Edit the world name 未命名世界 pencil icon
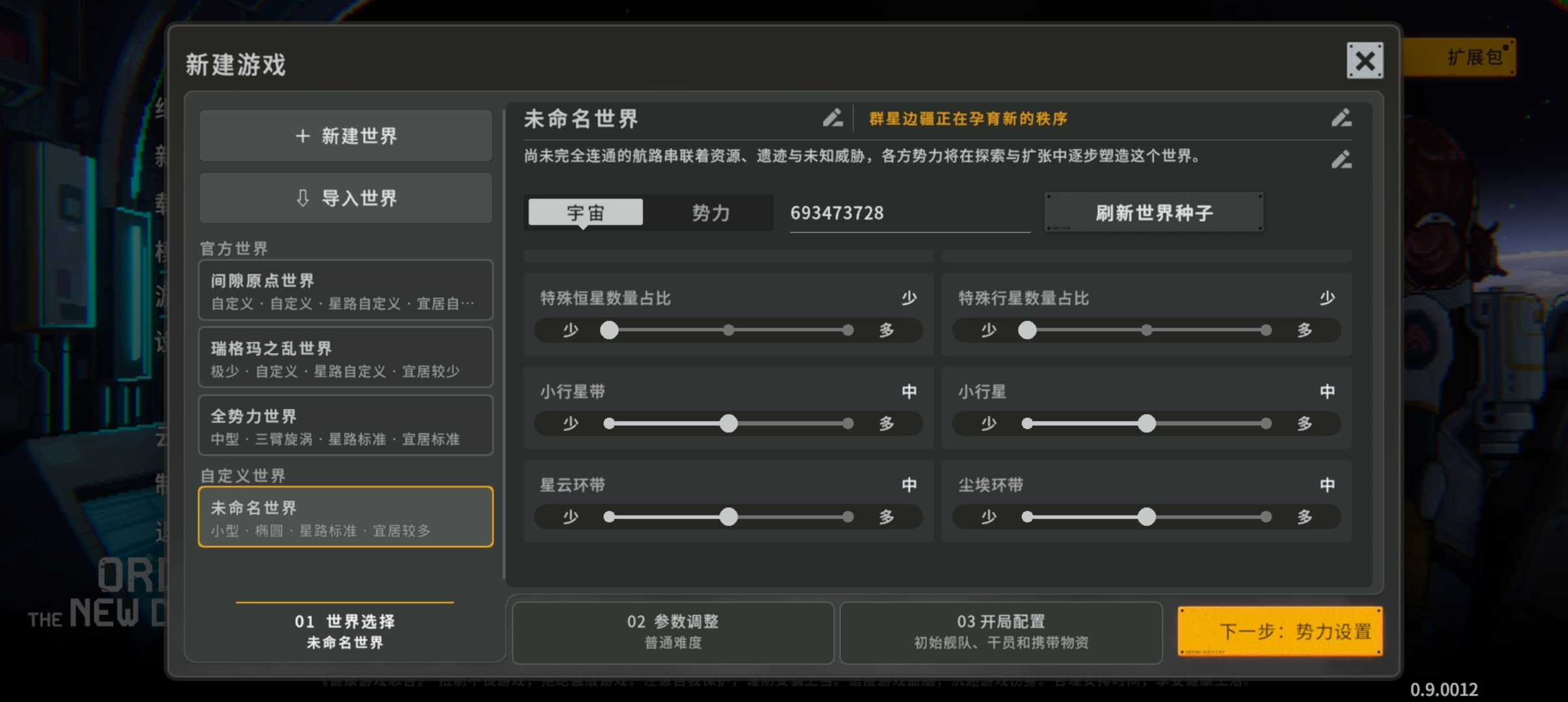Image resolution: width=1568 pixels, height=702 pixels. [832, 118]
